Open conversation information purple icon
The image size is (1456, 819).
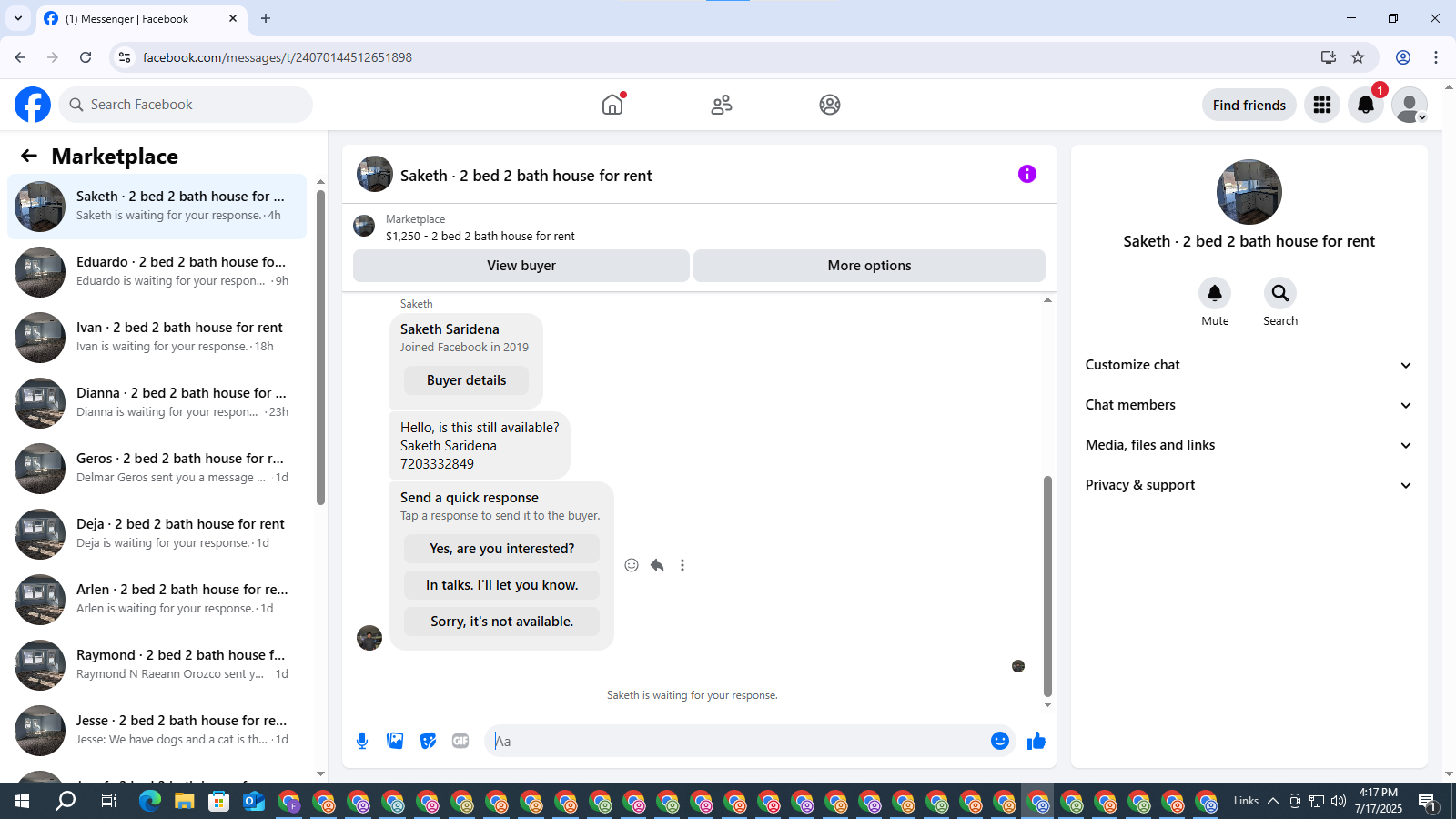[1027, 174]
